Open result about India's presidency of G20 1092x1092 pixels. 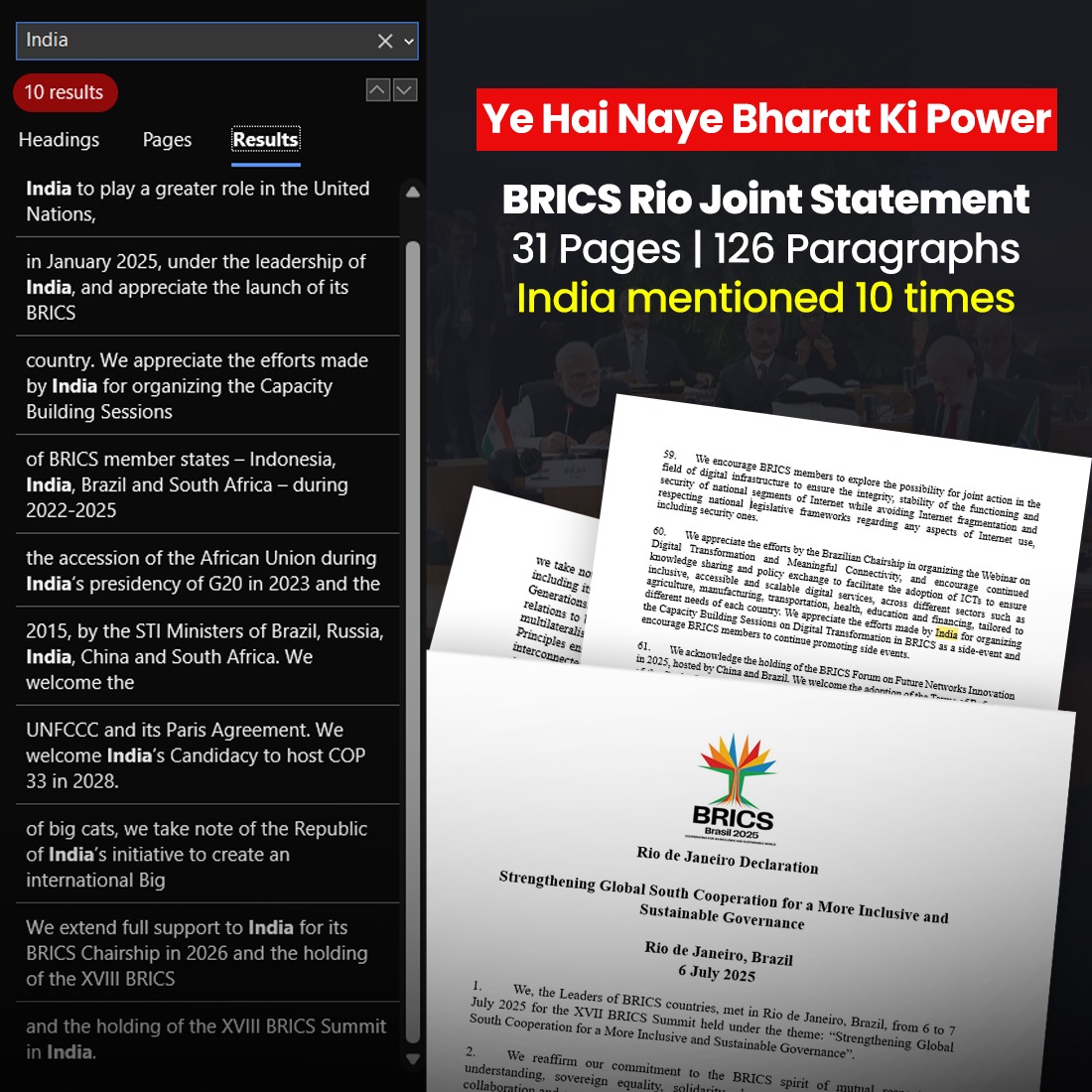click(207, 571)
